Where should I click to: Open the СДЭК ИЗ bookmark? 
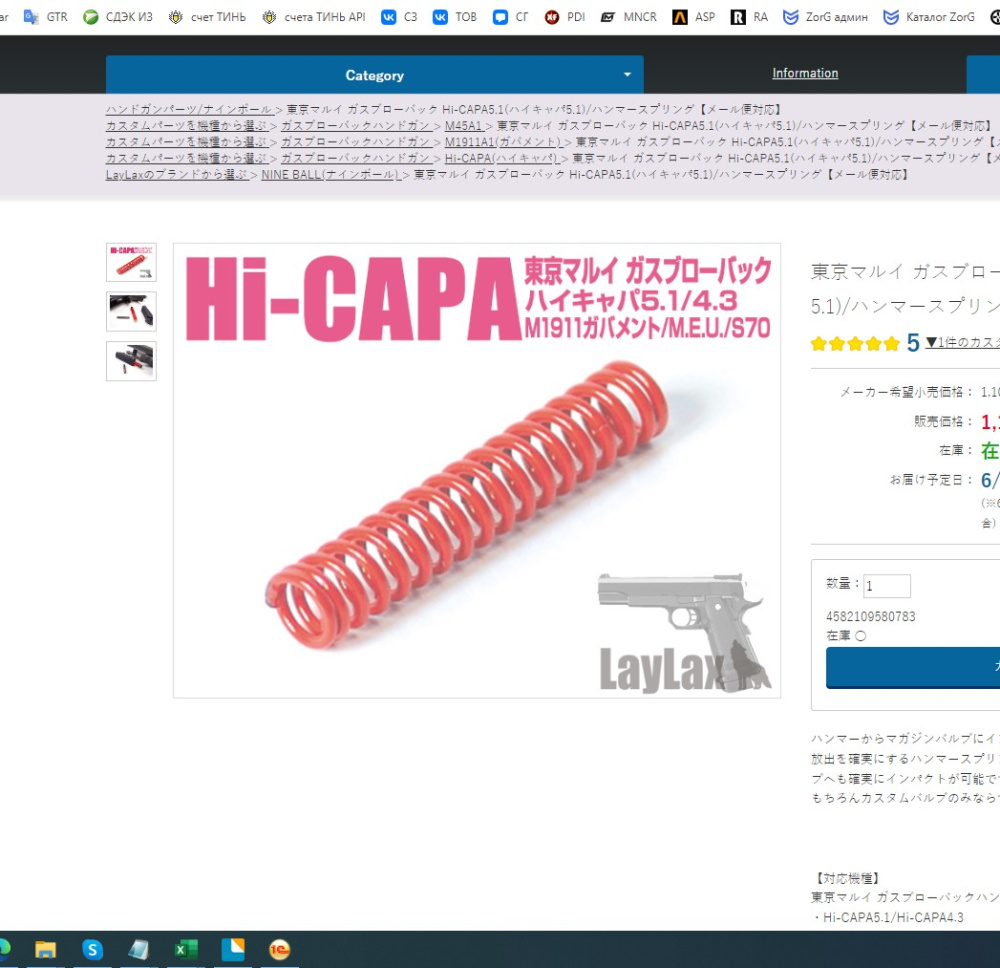point(119,17)
